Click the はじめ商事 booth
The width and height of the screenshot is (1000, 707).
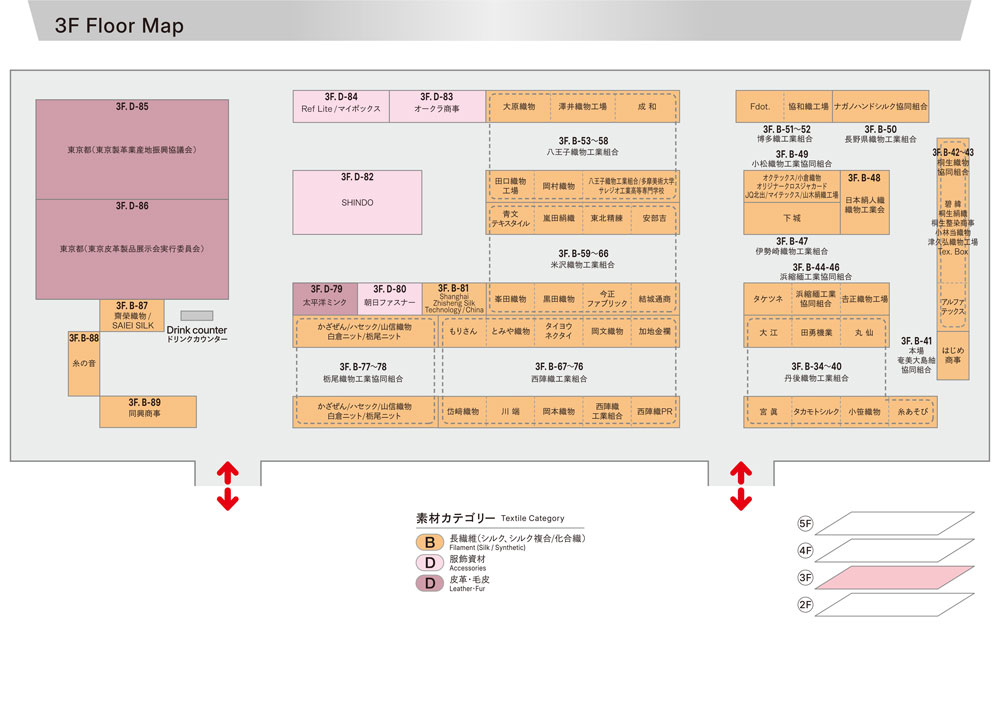(x=953, y=356)
